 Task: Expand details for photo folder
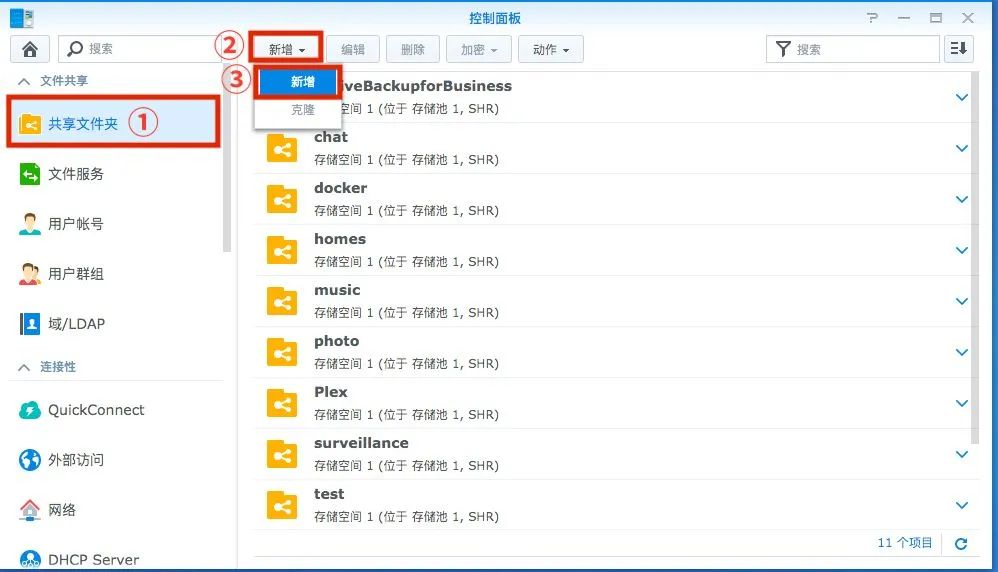pyautogui.click(x=962, y=352)
